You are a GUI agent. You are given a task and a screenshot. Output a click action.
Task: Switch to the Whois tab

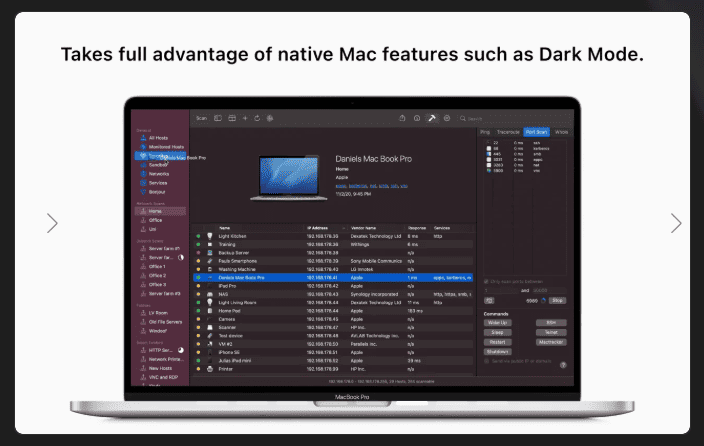pyautogui.click(x=561, y=132)
